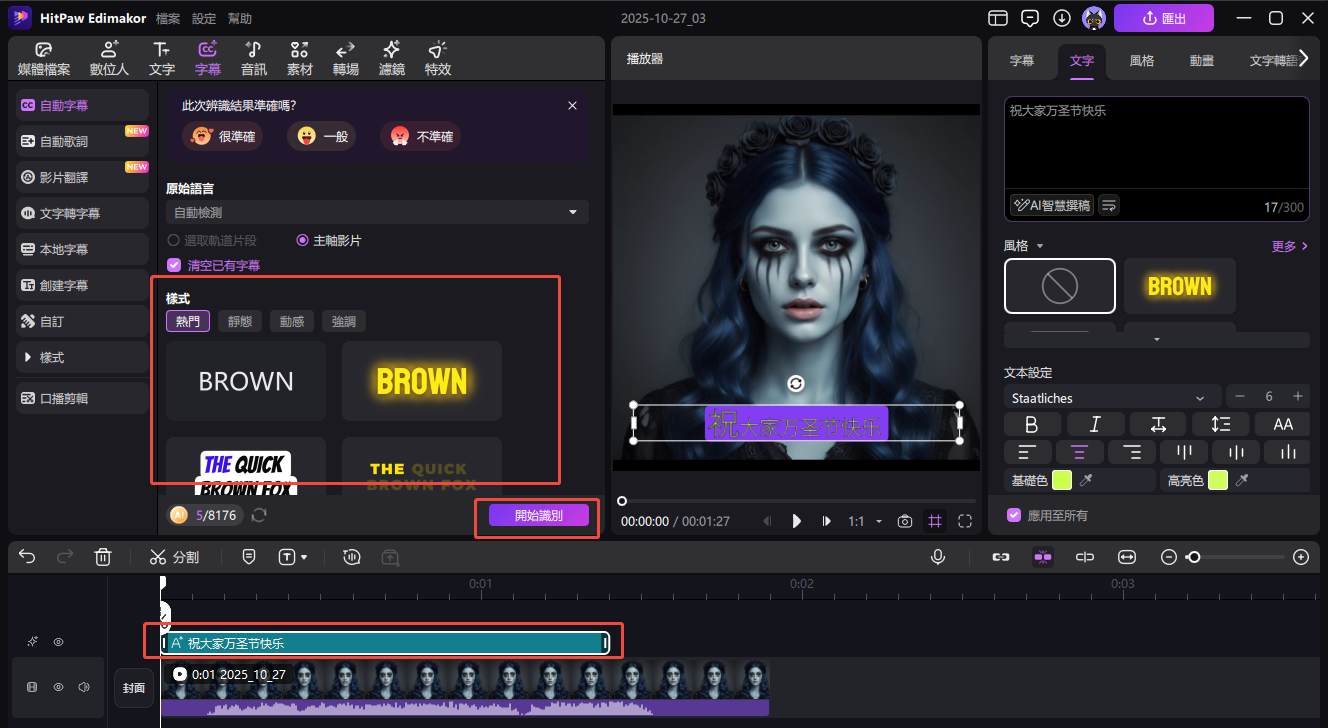Click the undo arrow in timeline toolbar

[x=27, y=557]
